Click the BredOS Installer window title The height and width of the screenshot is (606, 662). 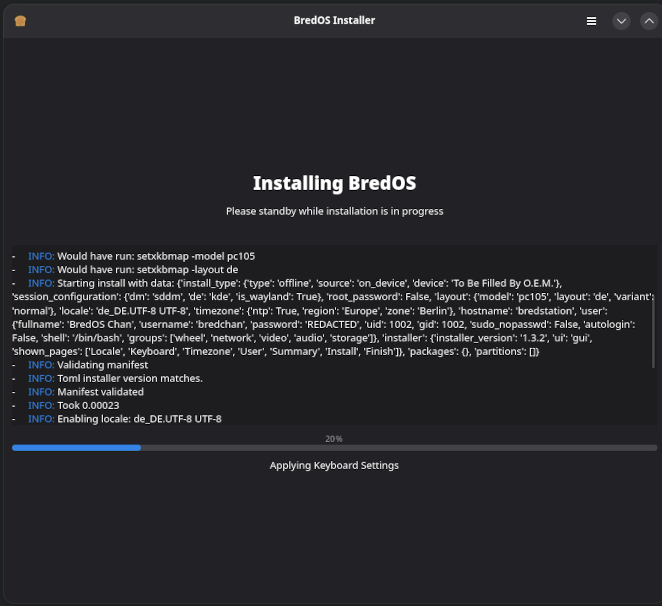(x=334, y=20)
